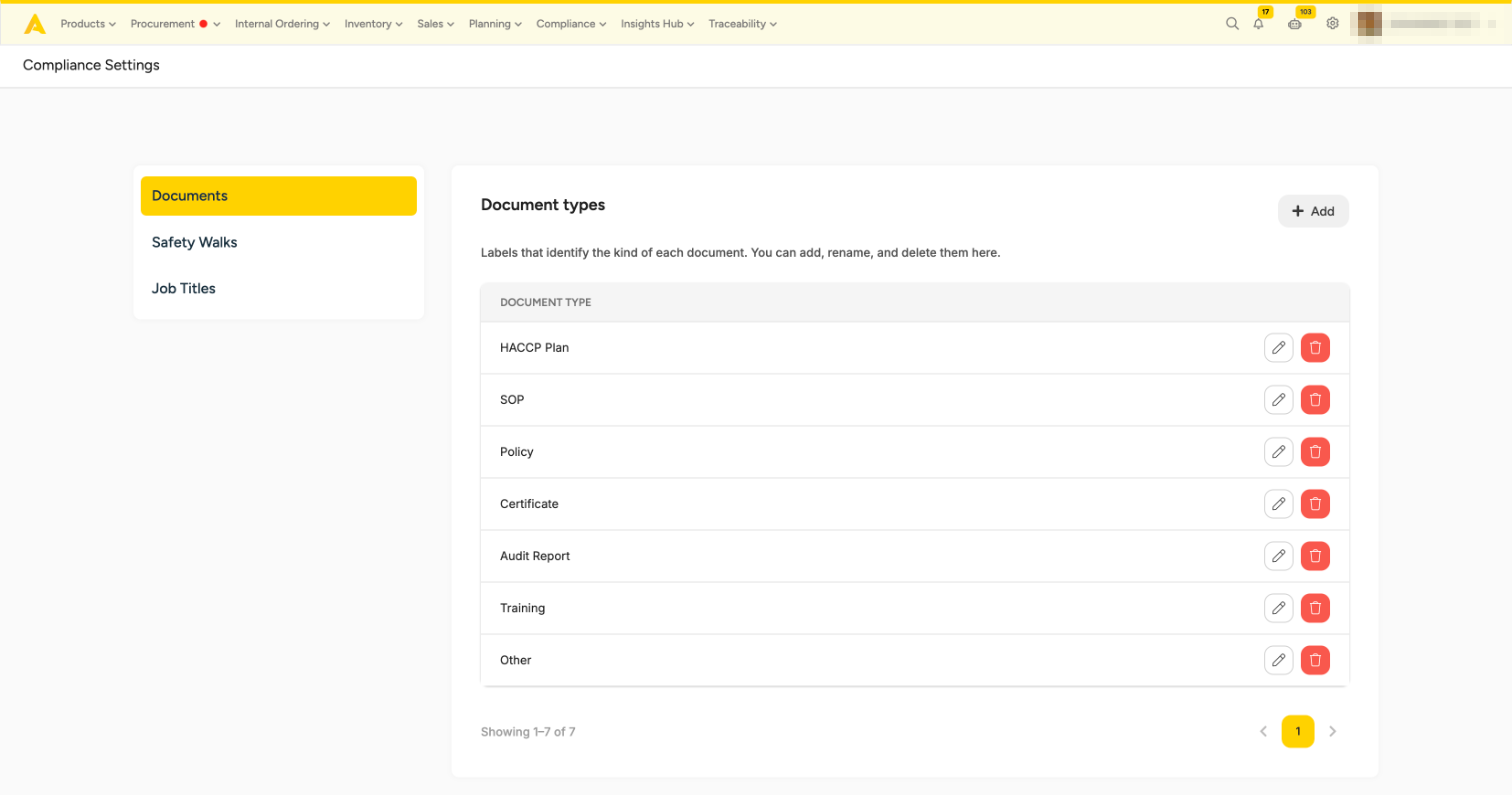The height and width of the screenshot is (795, 1512).
Task: Delete the Training document type
Action: point(1315,608)
